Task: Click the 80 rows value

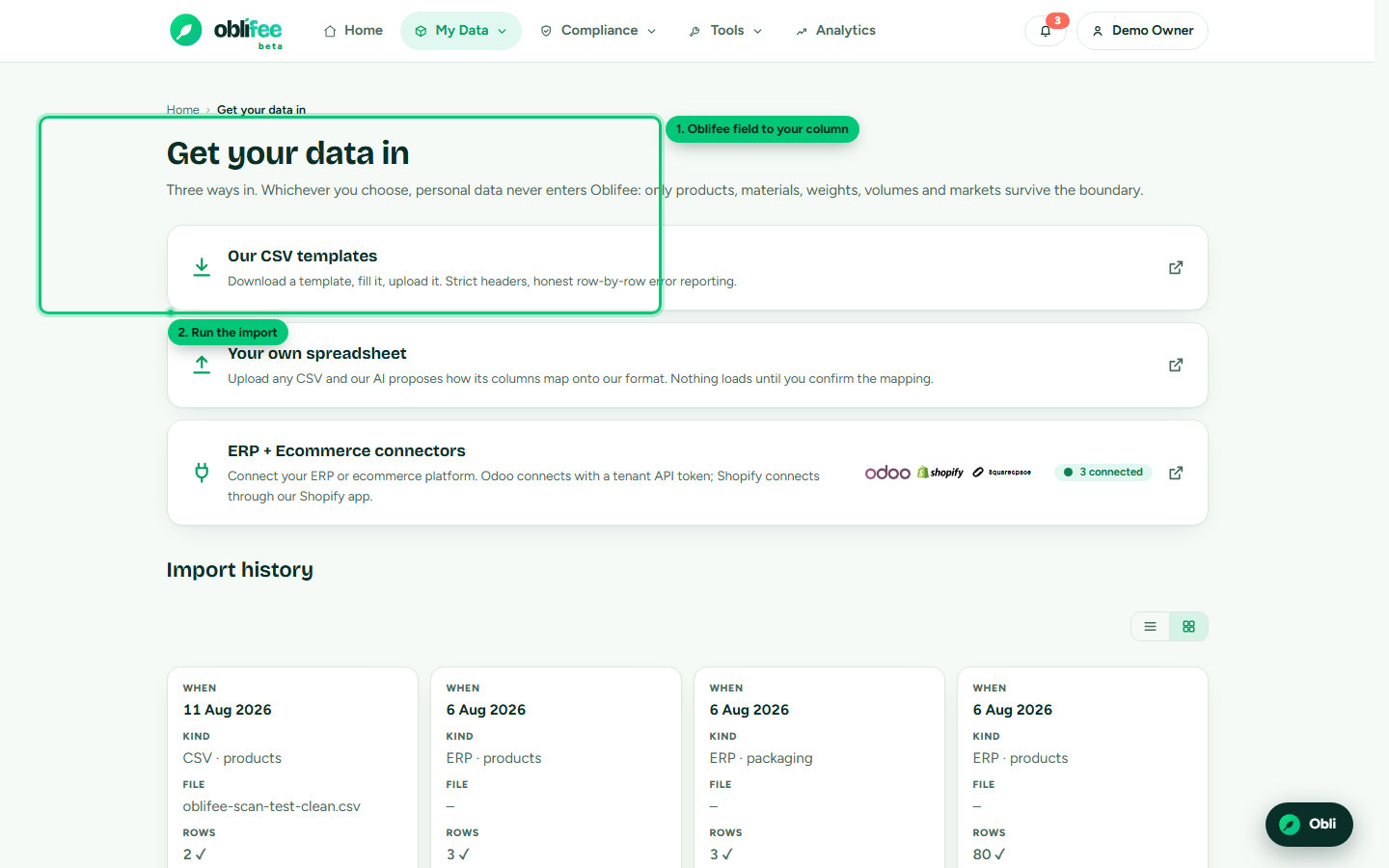Action: [989, 854]
